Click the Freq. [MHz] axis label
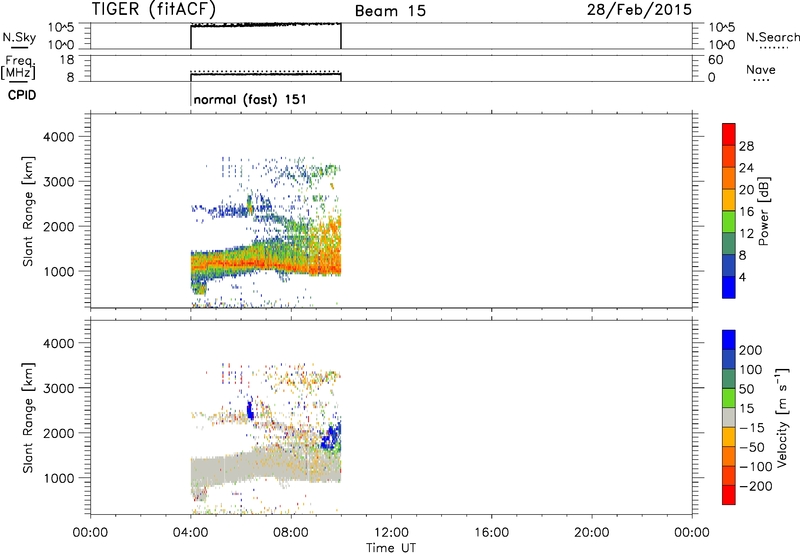The width and height of the screenshot is (800, 554). pyautogui.click(x=18, y=67)
